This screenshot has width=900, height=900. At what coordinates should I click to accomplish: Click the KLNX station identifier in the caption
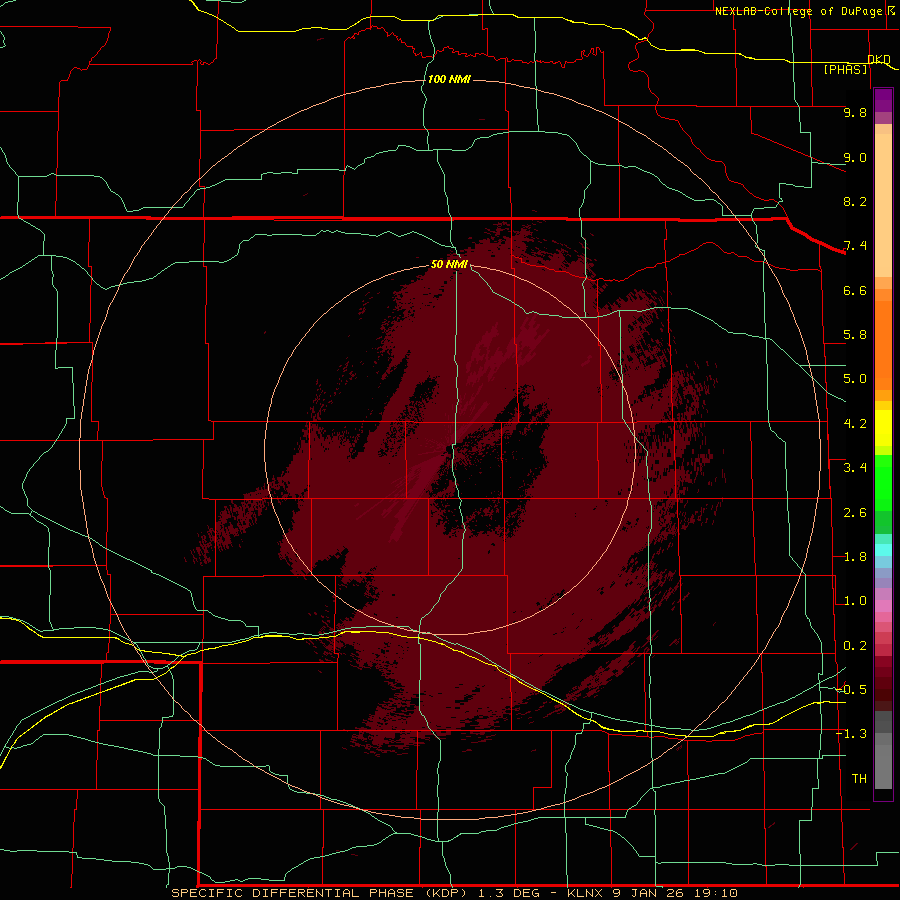585,893
